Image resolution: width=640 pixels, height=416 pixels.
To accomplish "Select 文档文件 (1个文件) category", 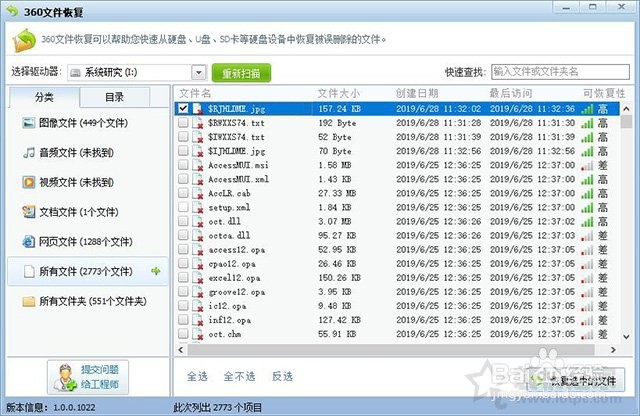I will point(87,212).
